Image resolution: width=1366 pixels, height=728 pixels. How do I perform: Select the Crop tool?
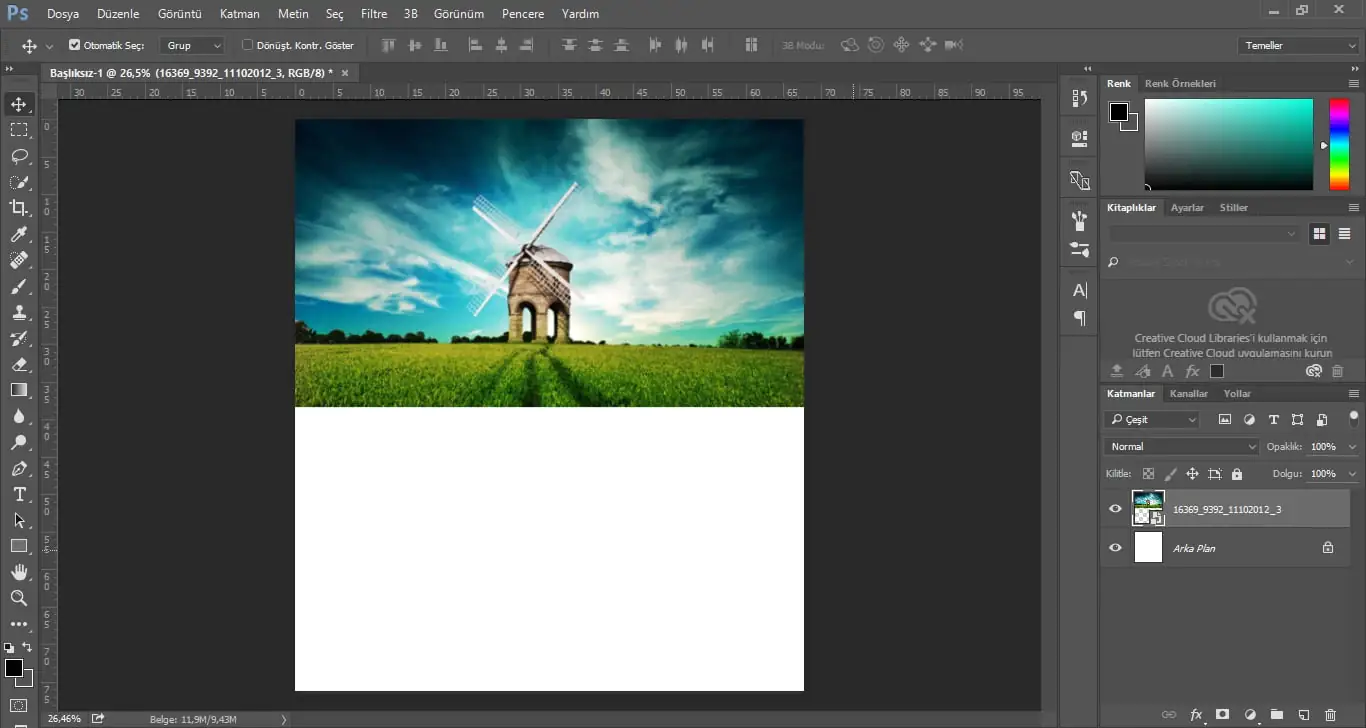(19, 208)
